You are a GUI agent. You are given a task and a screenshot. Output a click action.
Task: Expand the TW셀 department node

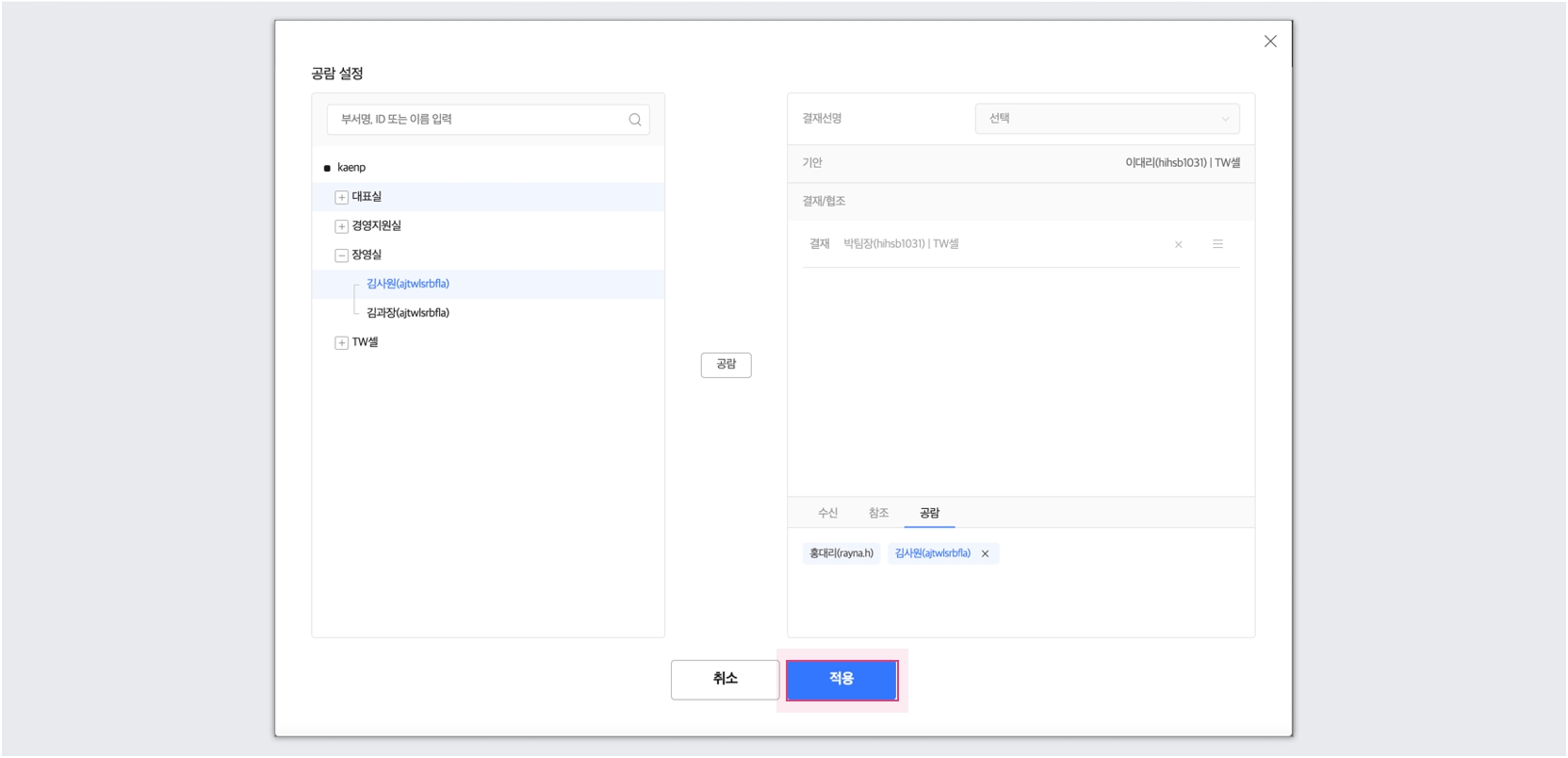341,343
